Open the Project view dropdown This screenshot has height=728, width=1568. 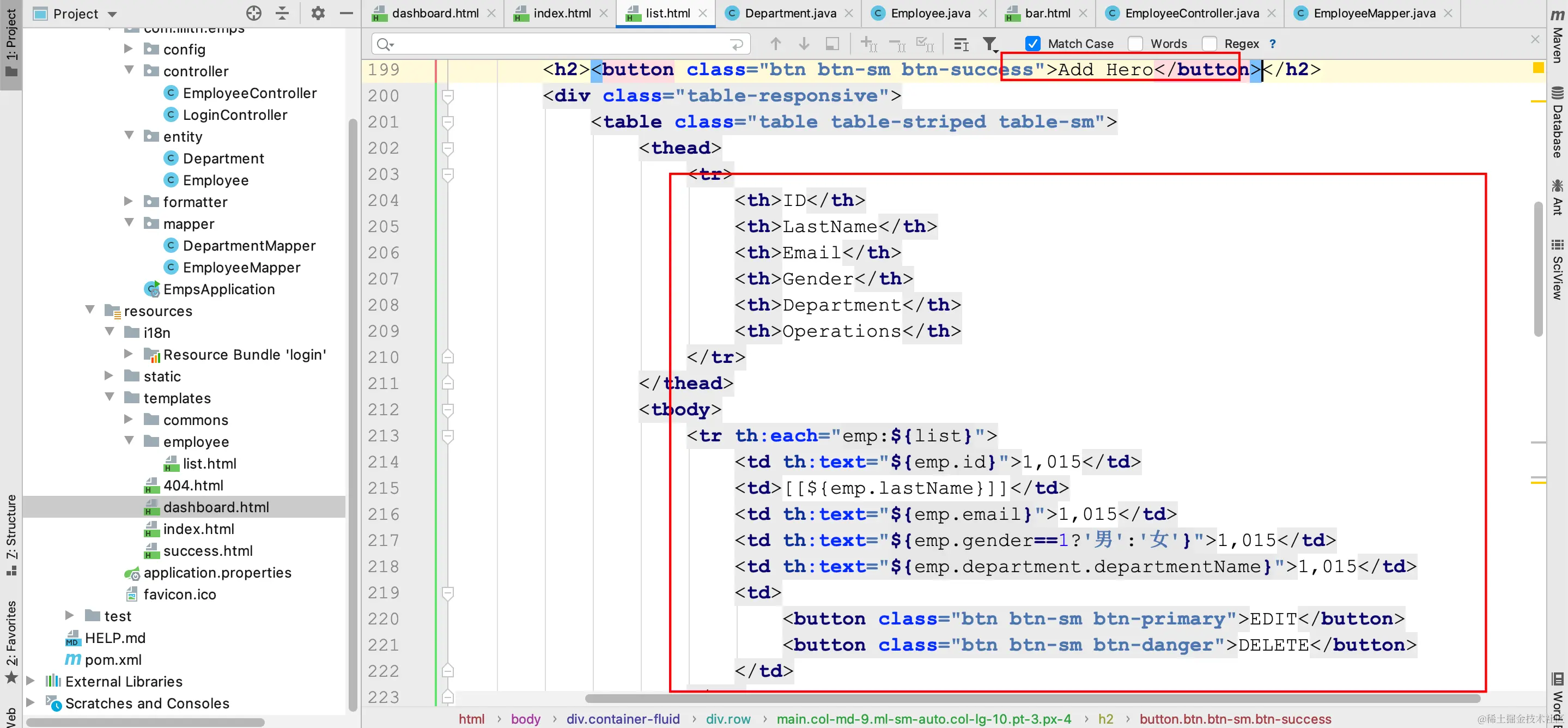(112, 14)
